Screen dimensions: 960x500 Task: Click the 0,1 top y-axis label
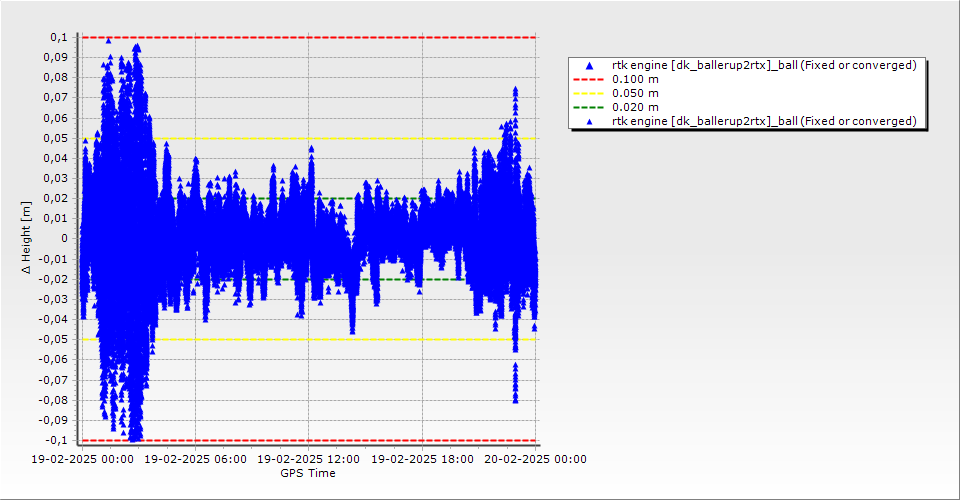[59, 37]
